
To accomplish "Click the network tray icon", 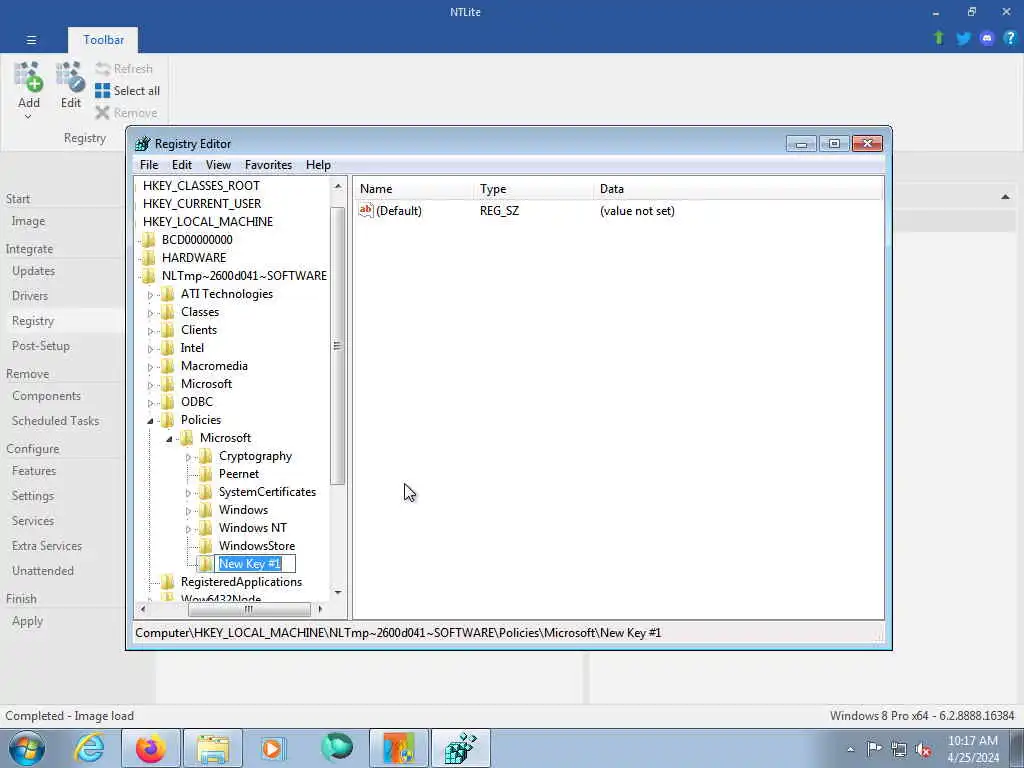I will tap(899, 749).
